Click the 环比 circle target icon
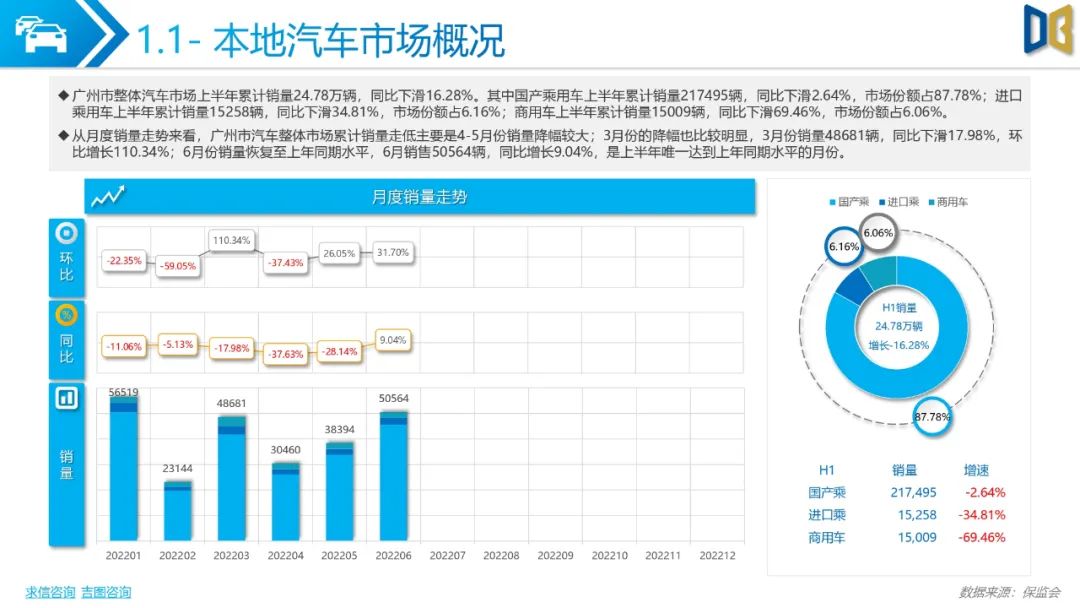1080x608 pixels. coord(66,233)
